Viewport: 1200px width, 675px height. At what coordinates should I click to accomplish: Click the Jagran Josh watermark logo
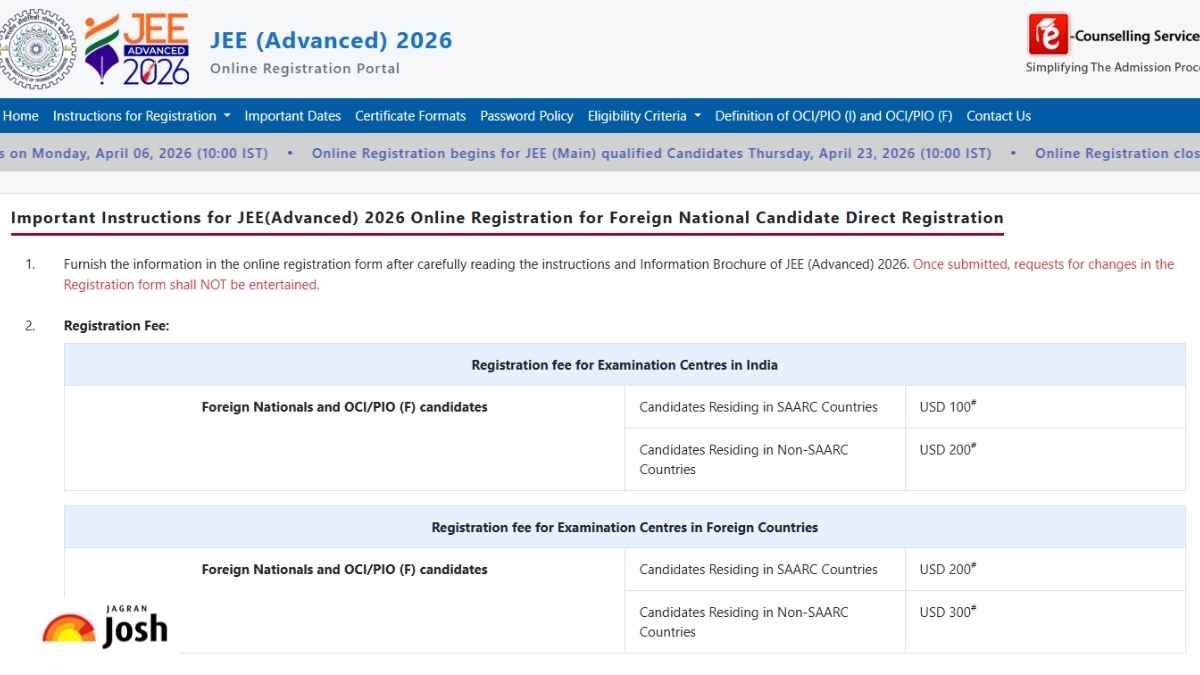point(106,626)
